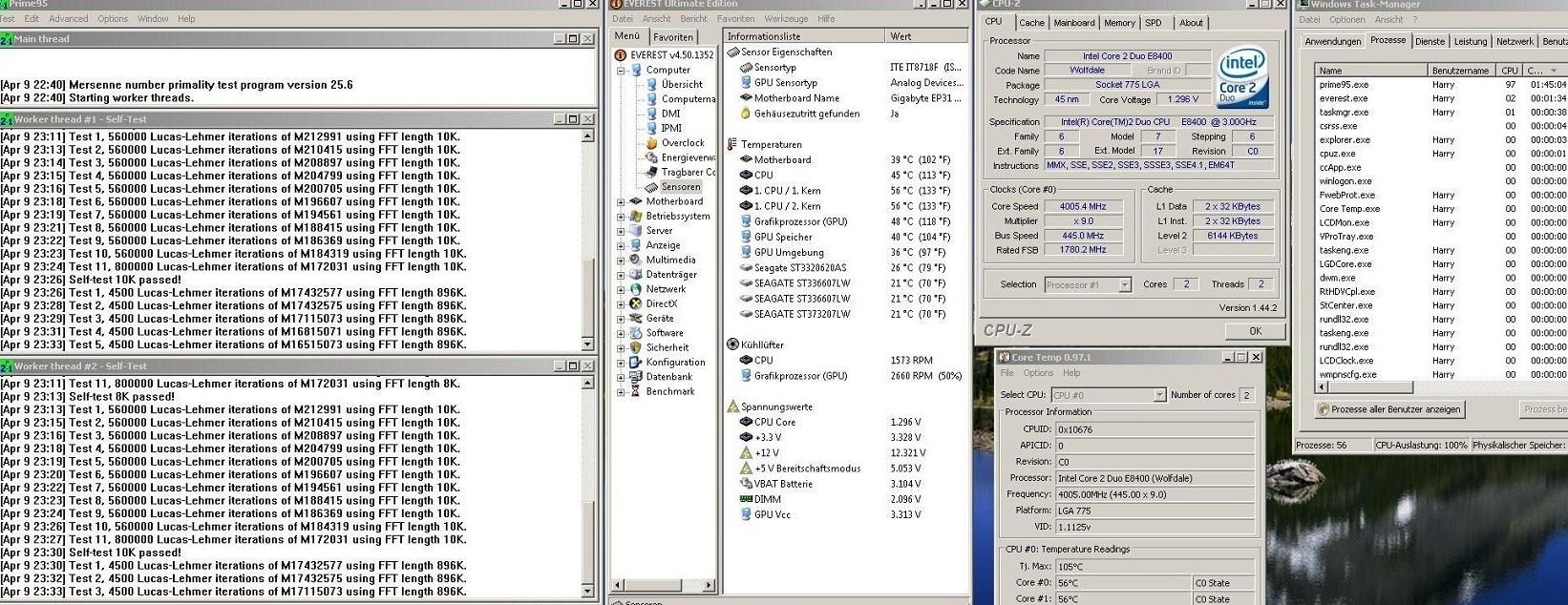The height and width of the screenshot is (605, 1568).
Task: Click Task-Manager process list scroll-left arrow
Action: 1321,386
